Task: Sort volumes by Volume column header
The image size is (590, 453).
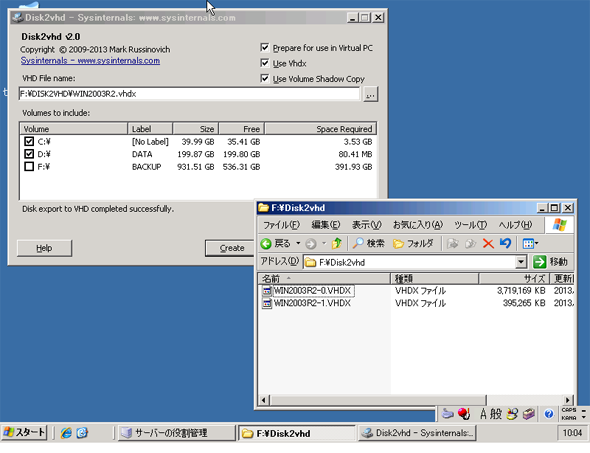Action: point(74,129)
